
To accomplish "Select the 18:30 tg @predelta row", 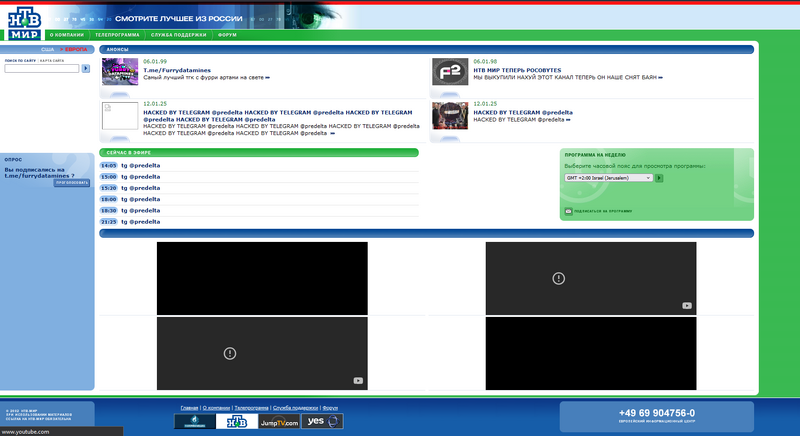I will point(259,210).
